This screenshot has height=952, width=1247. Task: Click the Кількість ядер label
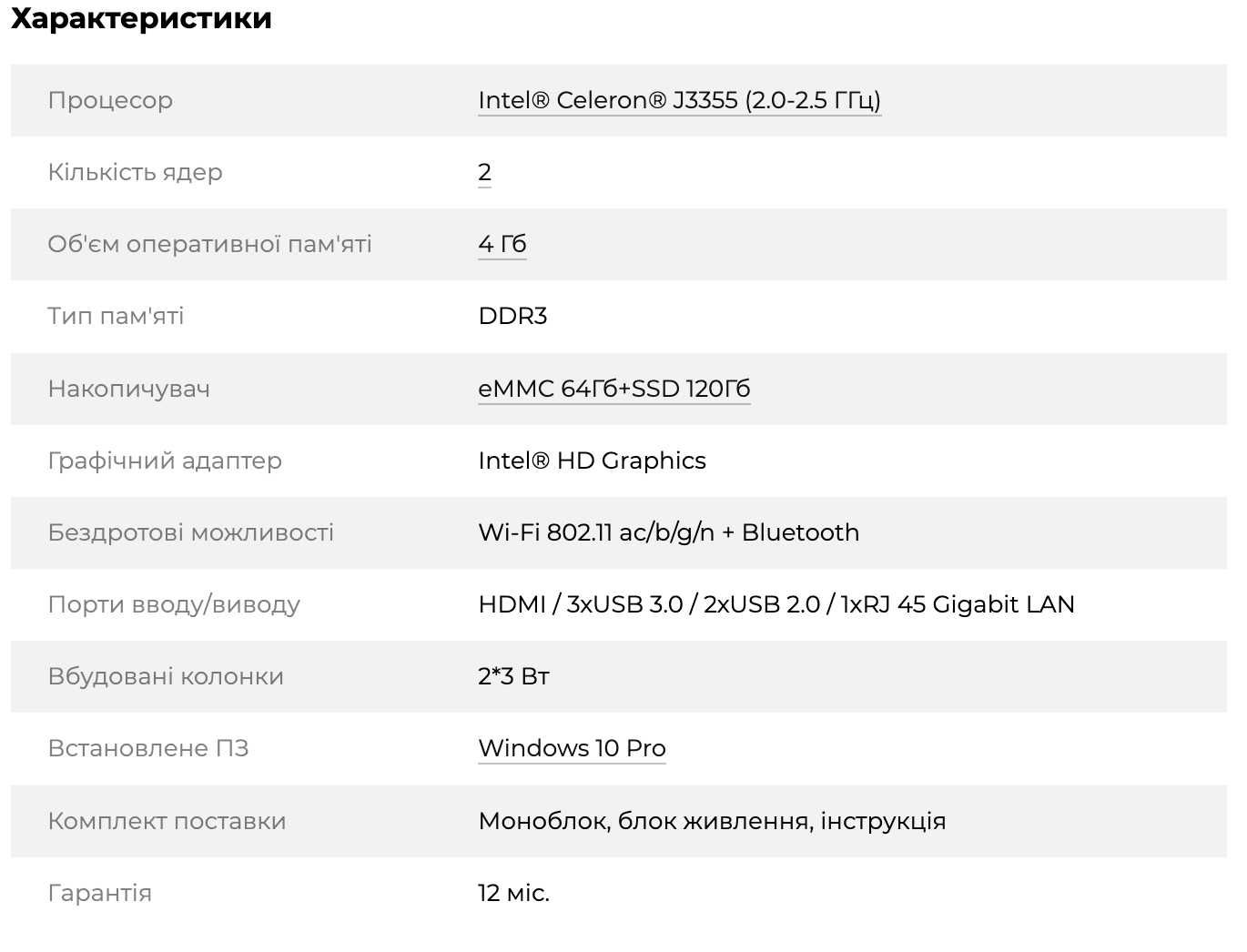coord(135,172)
